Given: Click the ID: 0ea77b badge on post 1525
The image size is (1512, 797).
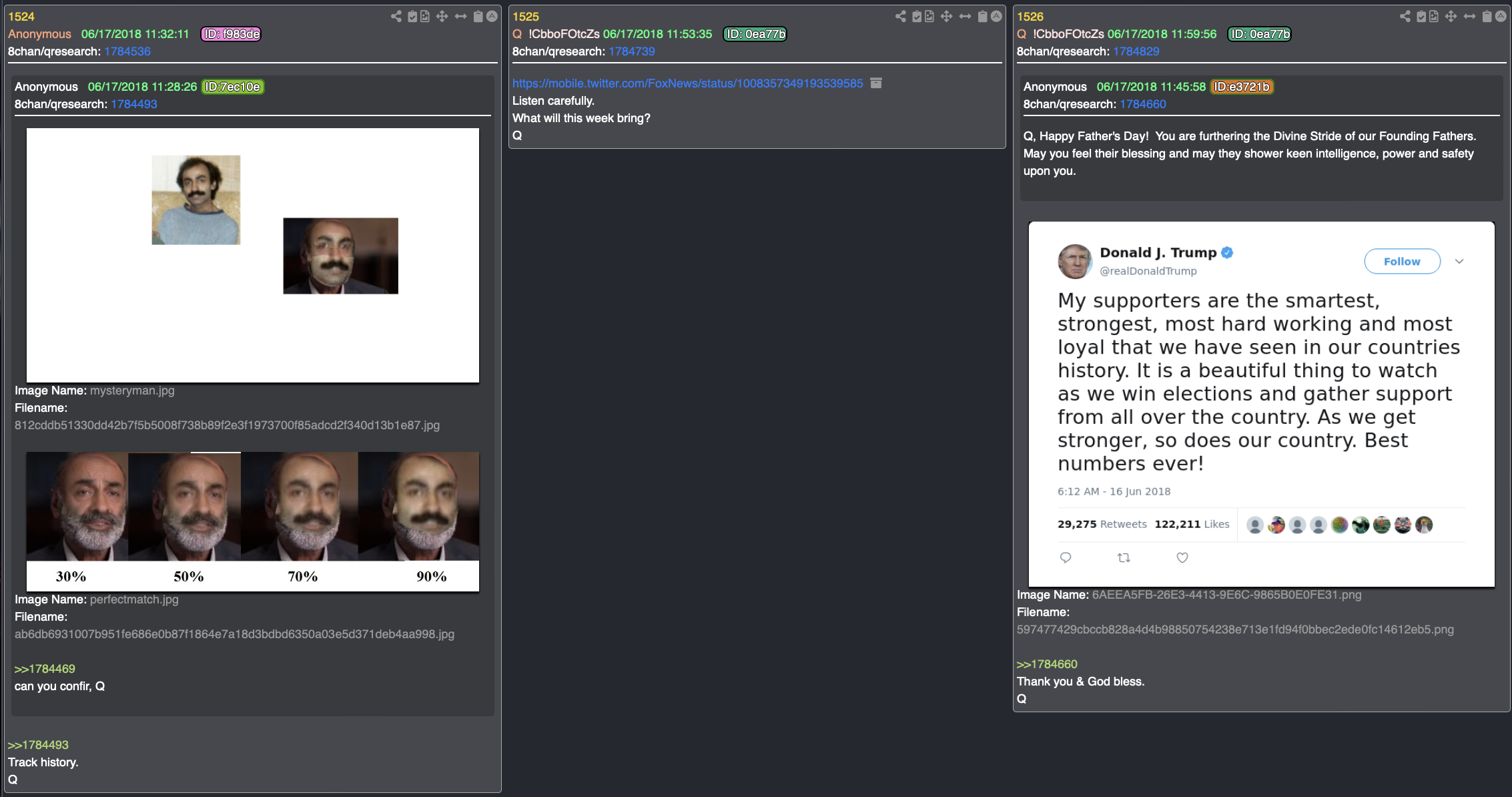Looking at the screenshot, I should pos(755,34).
